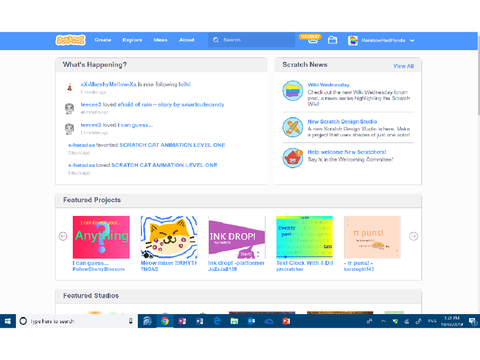Click the Ink drop! -platformer title
This screenshot has width=480, height=360.
(x=236, y=263)
